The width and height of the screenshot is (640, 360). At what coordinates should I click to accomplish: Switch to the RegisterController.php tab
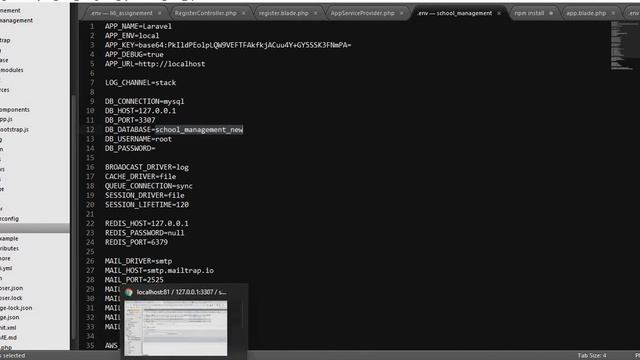click(205, 13)
